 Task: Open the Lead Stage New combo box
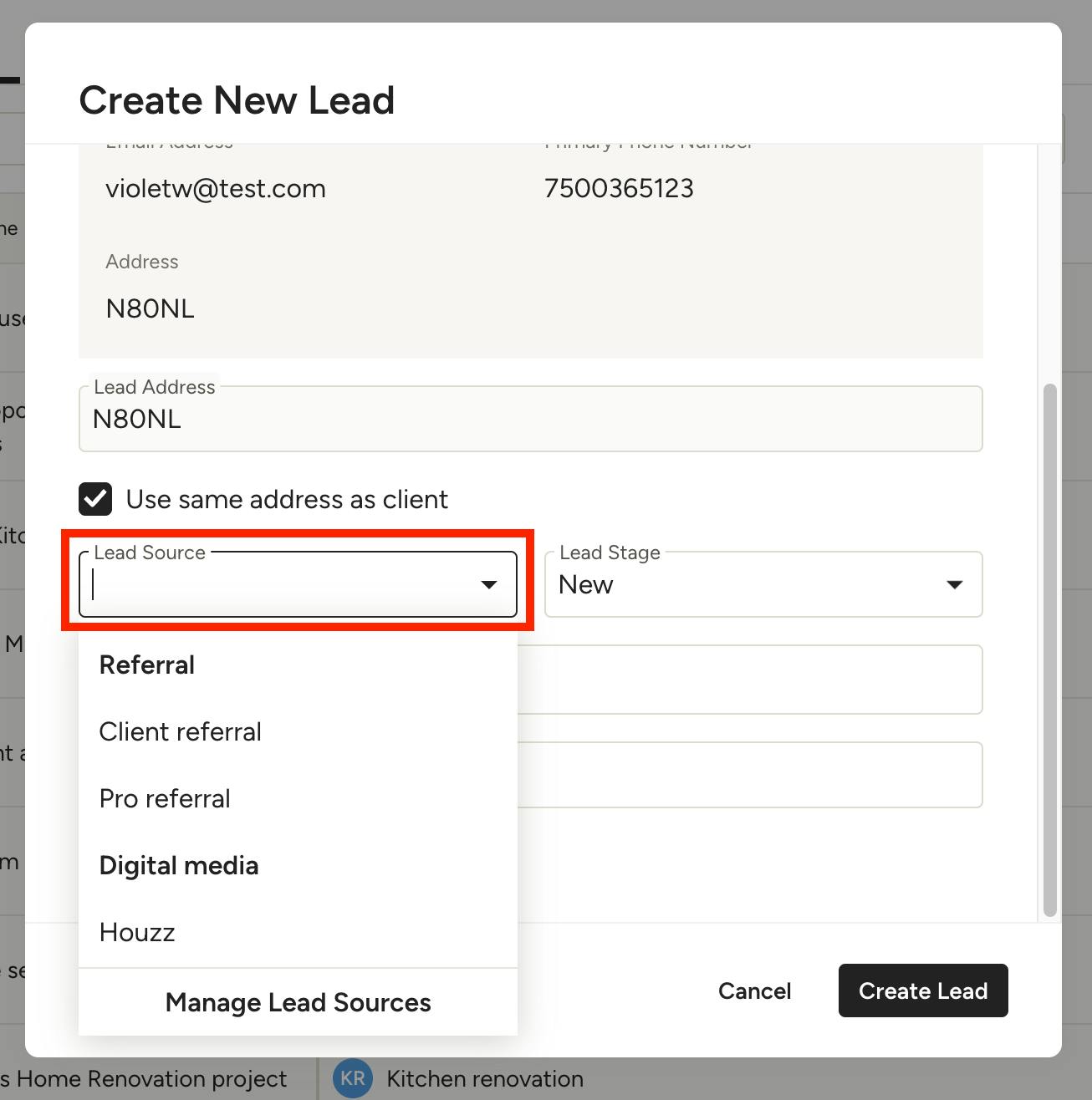tap(763, 584)
